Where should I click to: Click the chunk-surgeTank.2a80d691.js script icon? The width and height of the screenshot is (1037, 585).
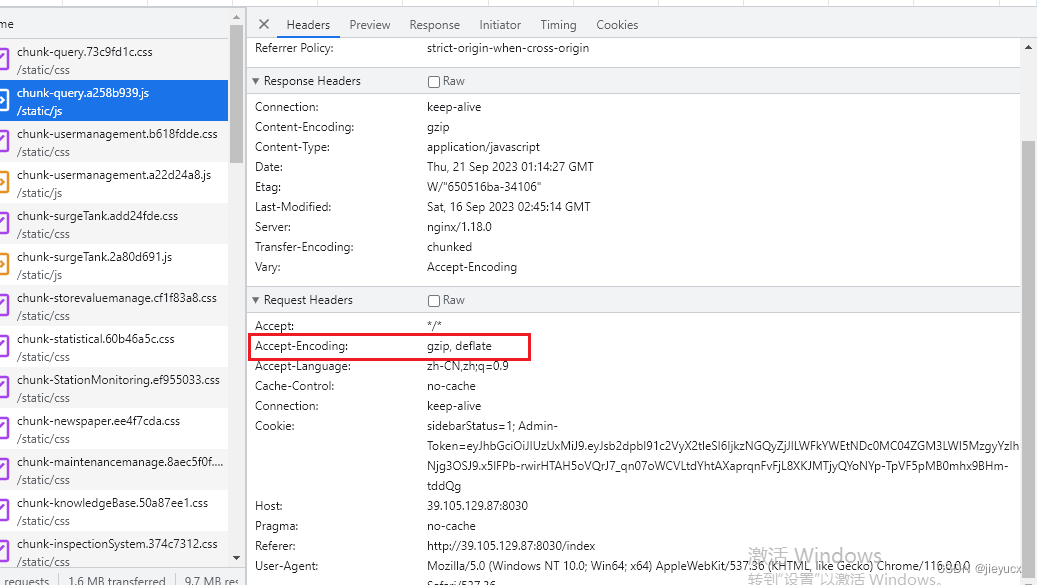pos(4,265)
